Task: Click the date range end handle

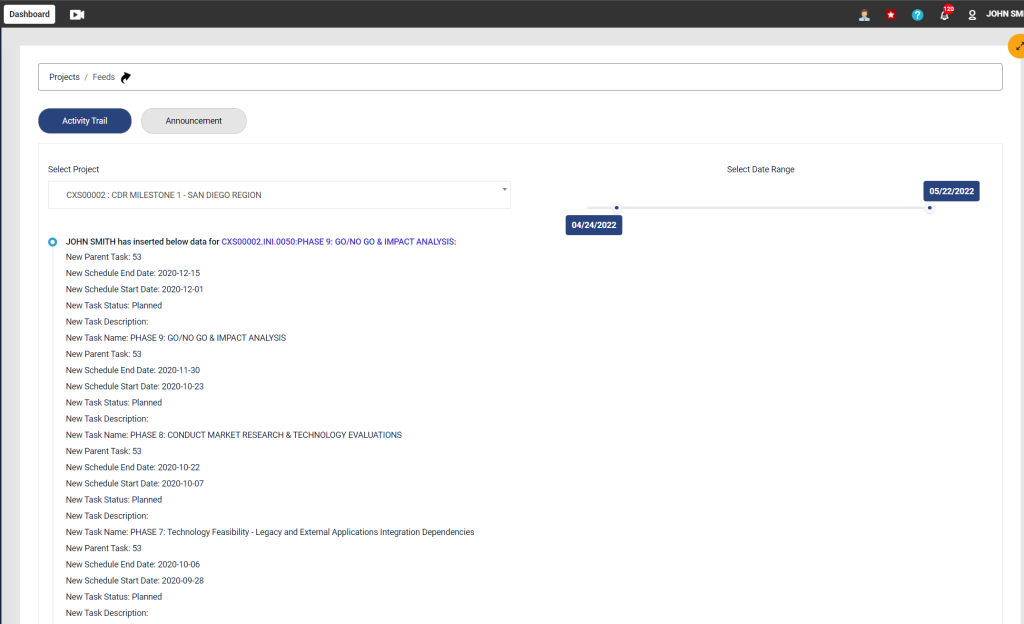Action: tap(929, 208)
